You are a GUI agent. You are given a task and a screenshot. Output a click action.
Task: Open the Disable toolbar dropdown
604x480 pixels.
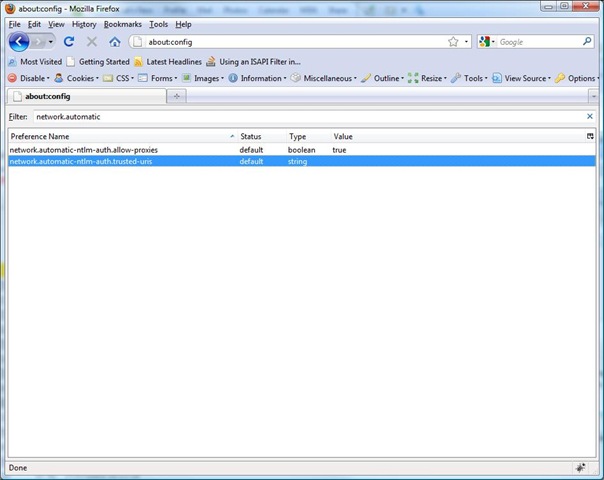pos(28,78)
